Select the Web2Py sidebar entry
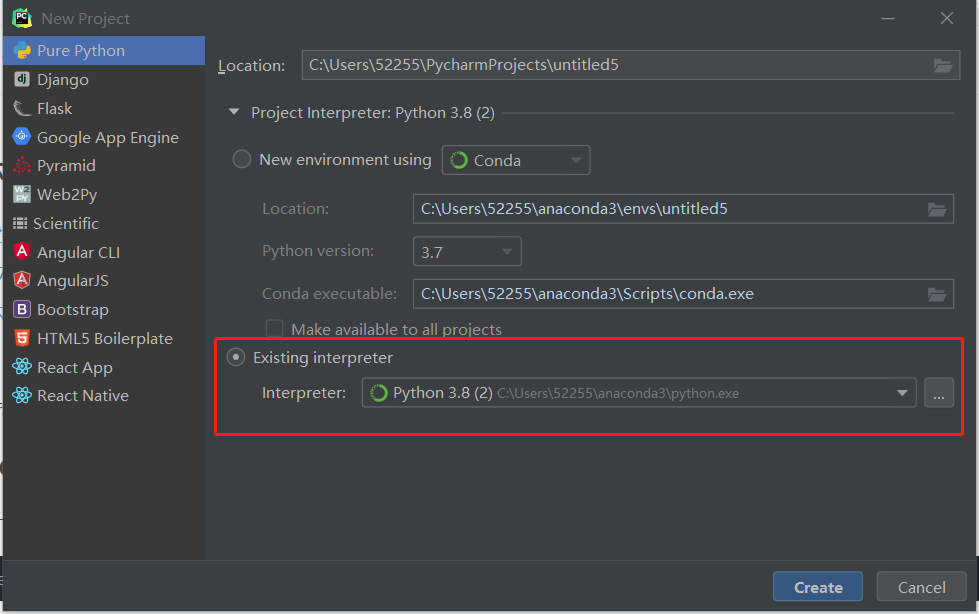Viewport: 979px width, 614px height. 22,194
